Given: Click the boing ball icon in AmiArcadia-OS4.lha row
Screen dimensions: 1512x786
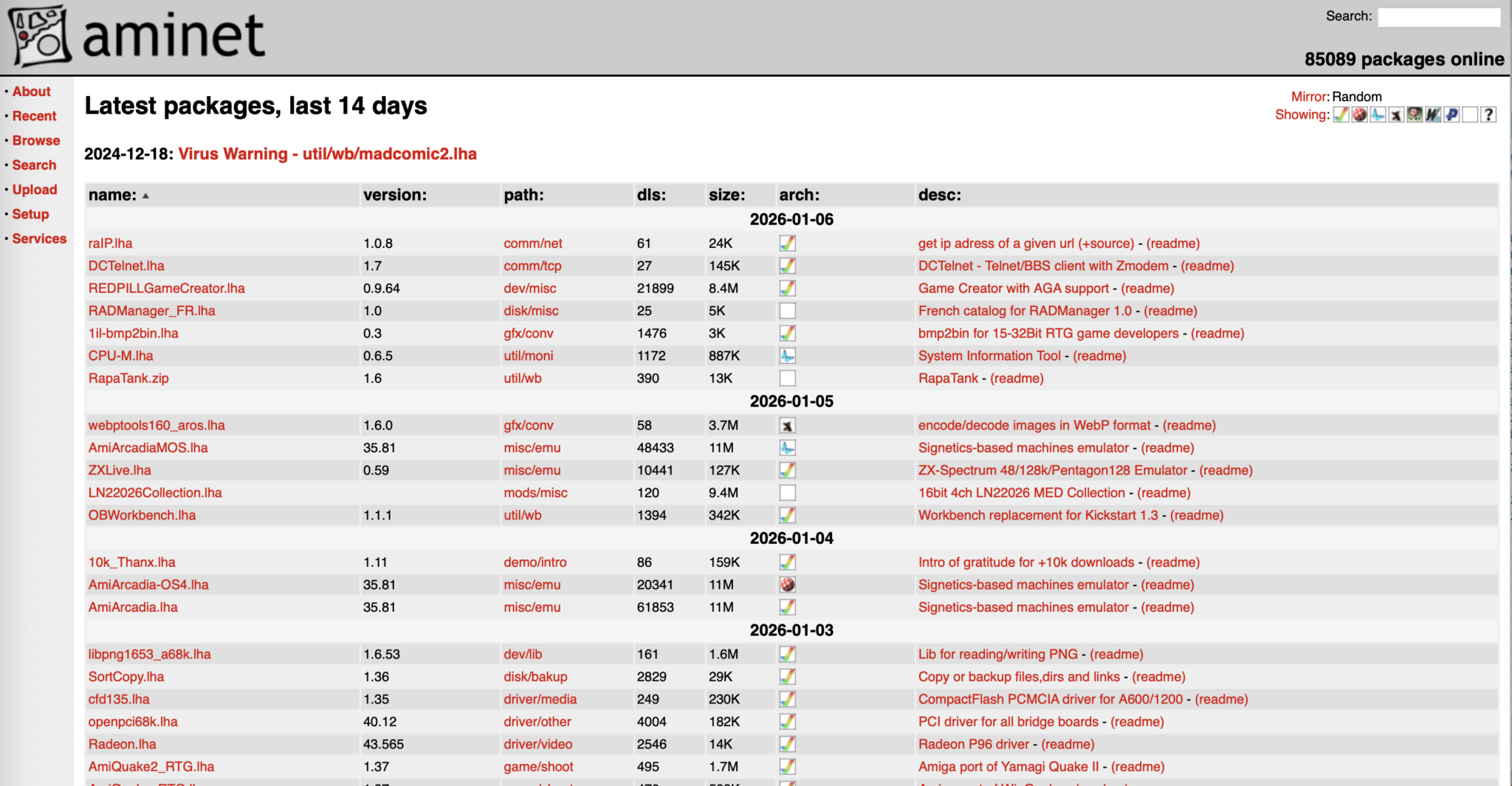Looking at the screenshot, I should pyautogui.click(x=788, y=585).
